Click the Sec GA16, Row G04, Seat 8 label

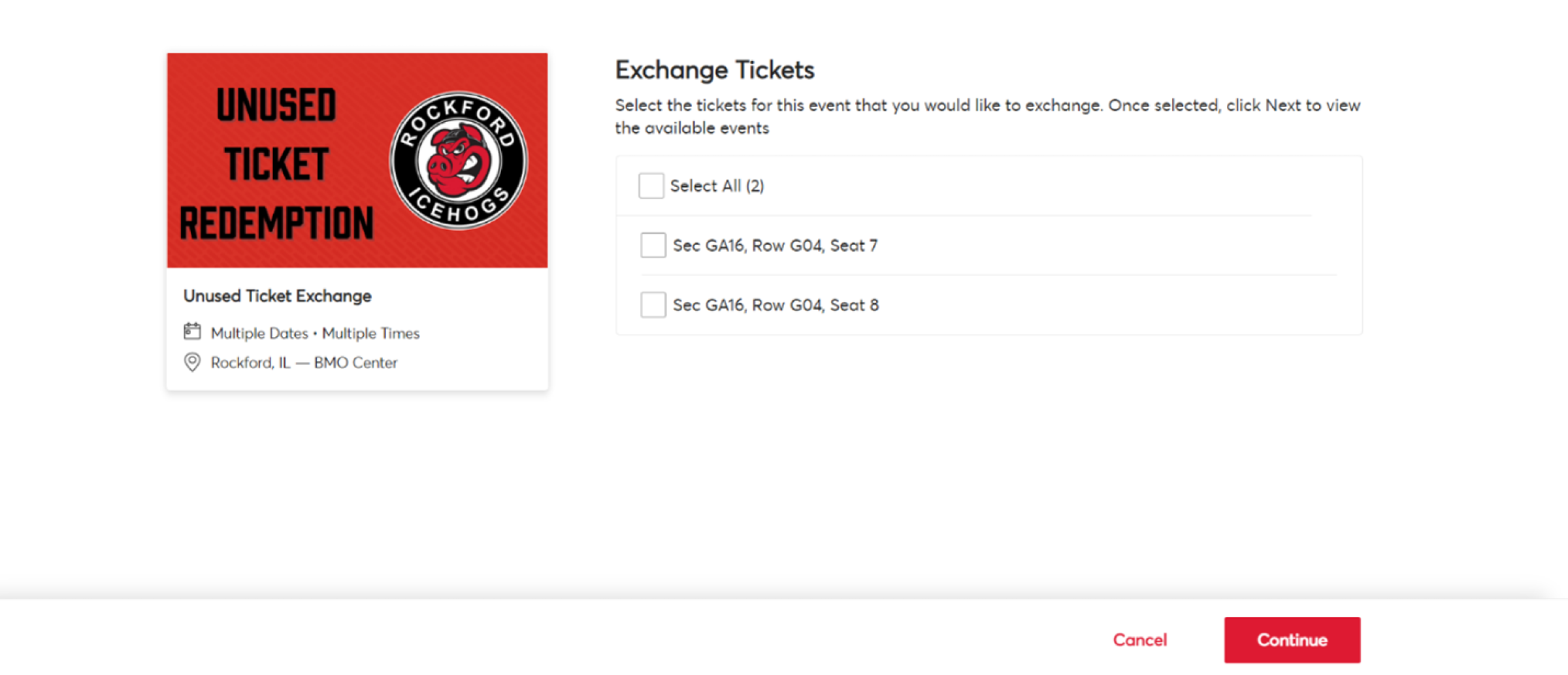point(776,305)
